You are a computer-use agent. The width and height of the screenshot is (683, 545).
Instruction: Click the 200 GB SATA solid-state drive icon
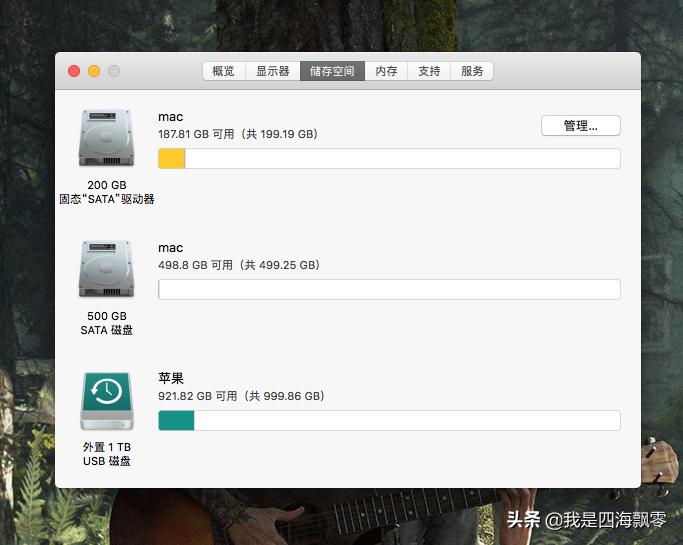(x=106, y=138)
